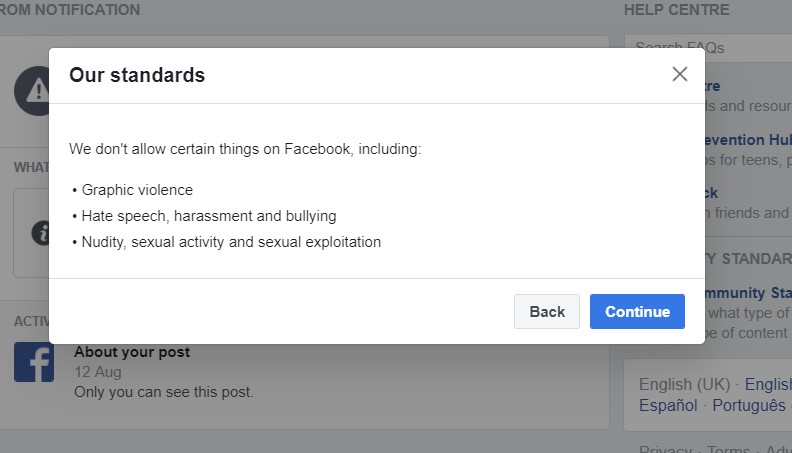Click the round info icon
This screenshot has width=792, height=453.
click(x=40, y=233)
